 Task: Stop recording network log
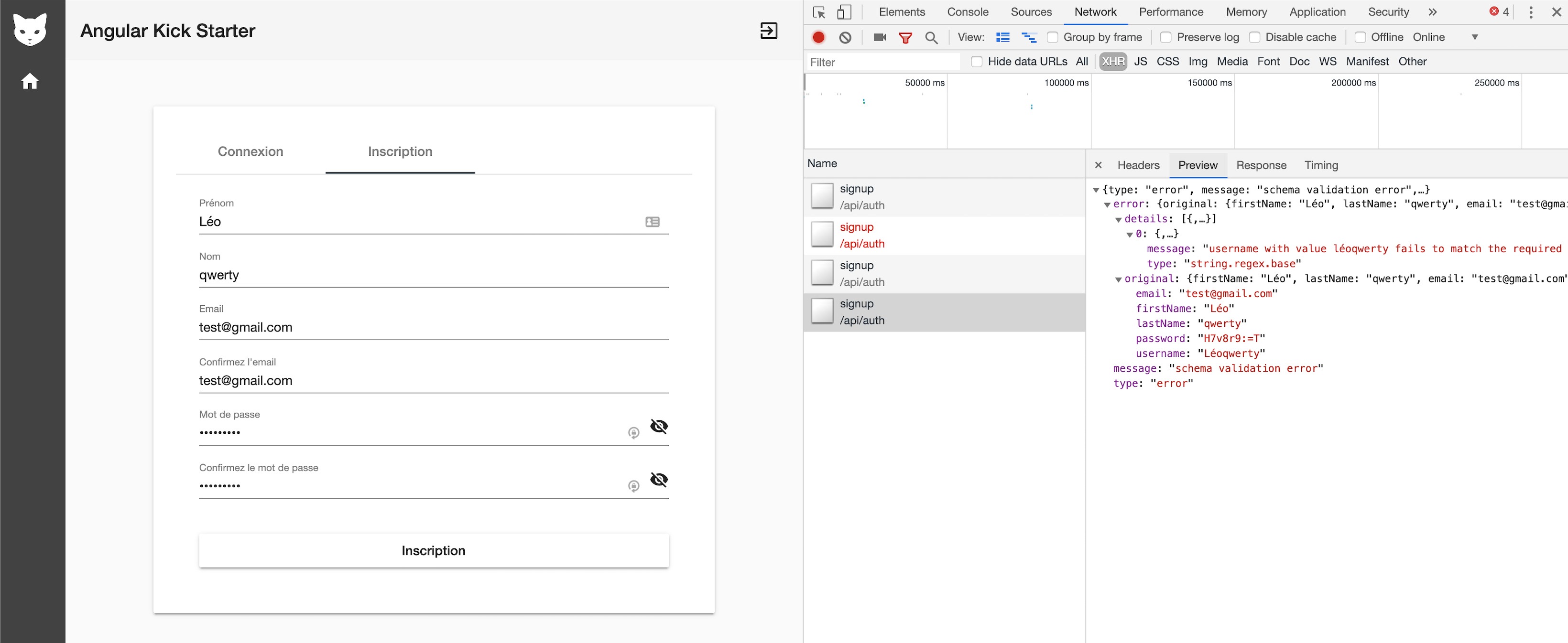[818, 37]
